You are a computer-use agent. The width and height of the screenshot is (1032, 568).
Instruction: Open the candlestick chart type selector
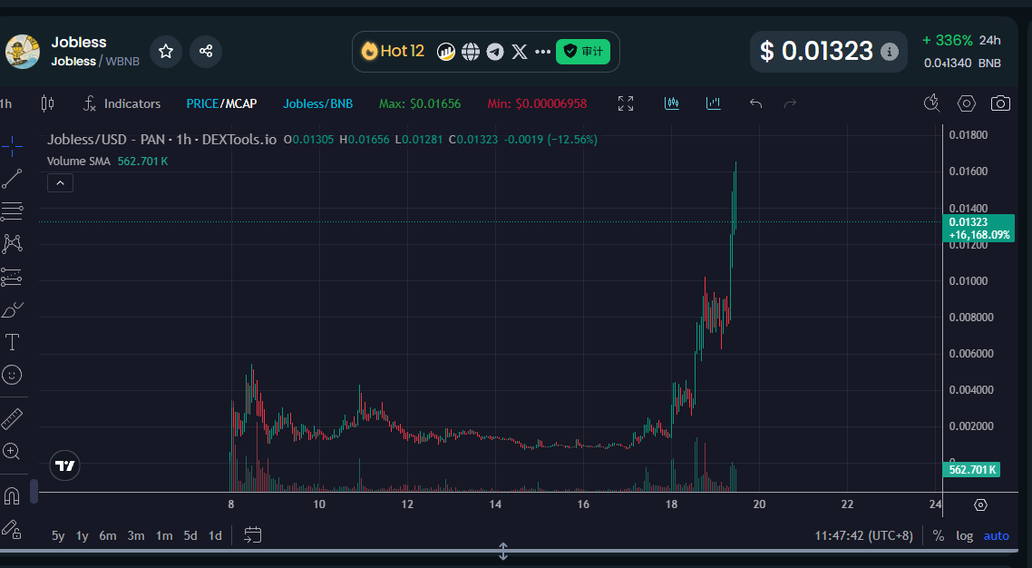click(x=47, y=103)
